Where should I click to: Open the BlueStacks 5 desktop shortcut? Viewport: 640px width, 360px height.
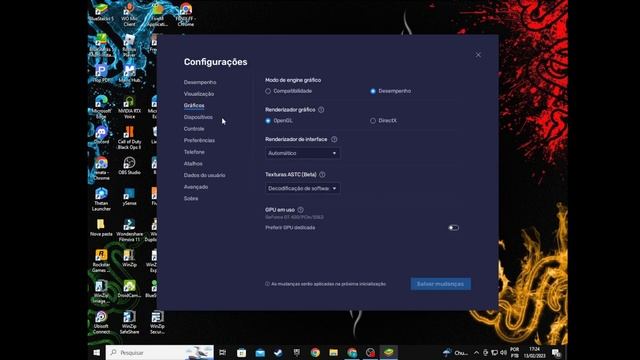tap(101, 12)
